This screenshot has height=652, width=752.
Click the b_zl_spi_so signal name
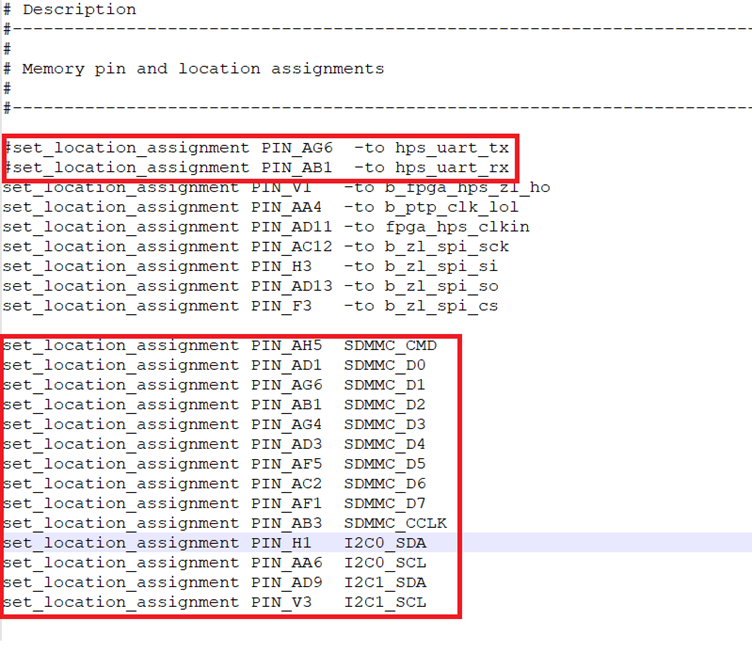coord(446,287)
